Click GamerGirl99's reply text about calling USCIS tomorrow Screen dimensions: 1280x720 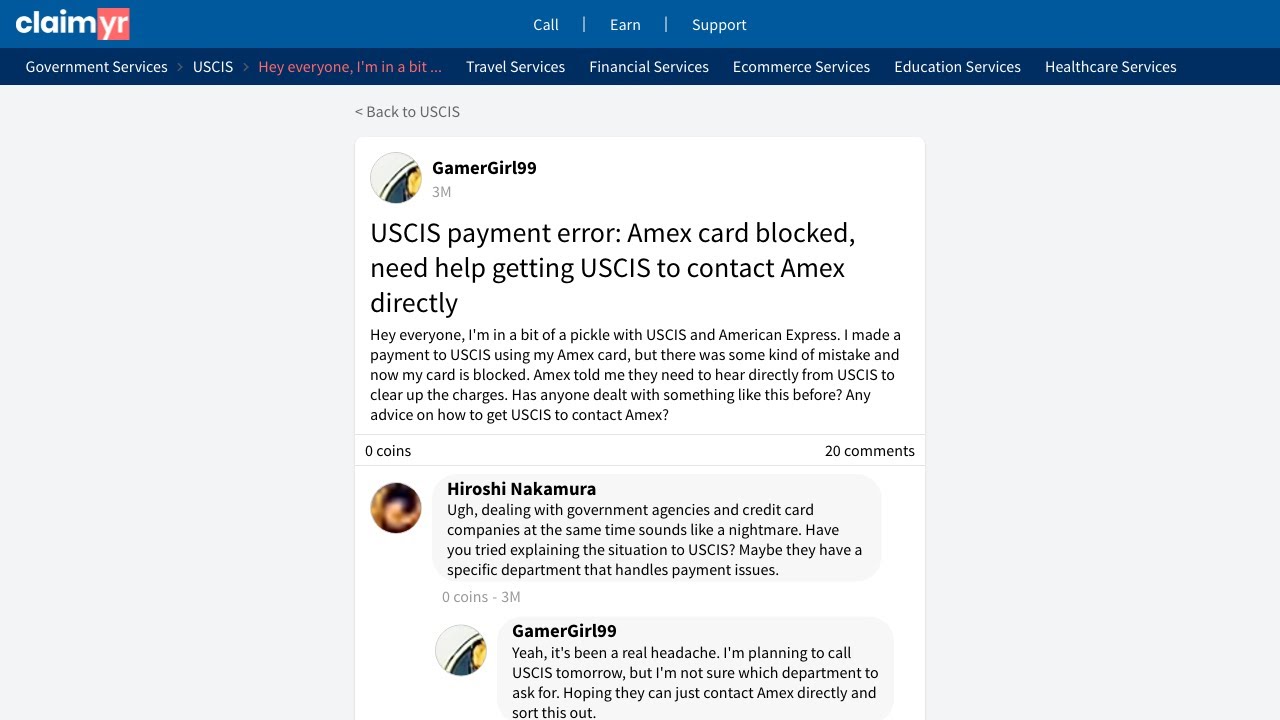(x=695, y=682)
